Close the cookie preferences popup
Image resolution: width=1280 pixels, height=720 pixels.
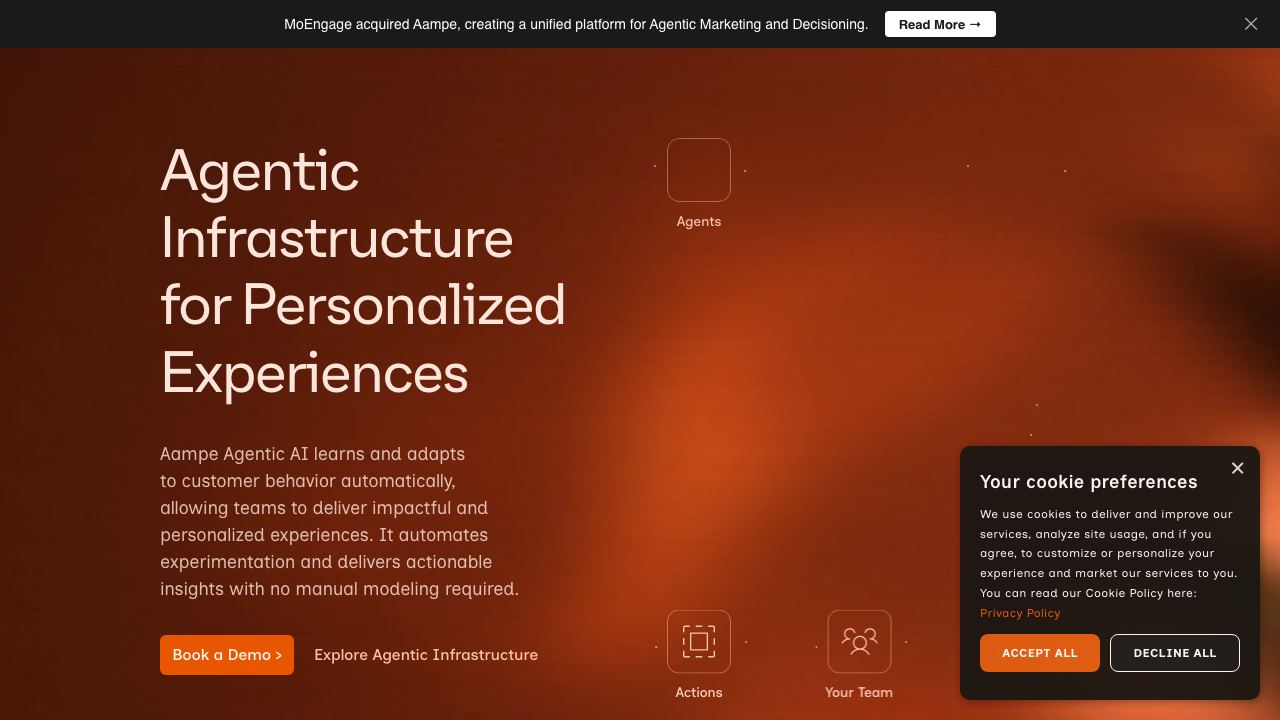point(1237,468)
